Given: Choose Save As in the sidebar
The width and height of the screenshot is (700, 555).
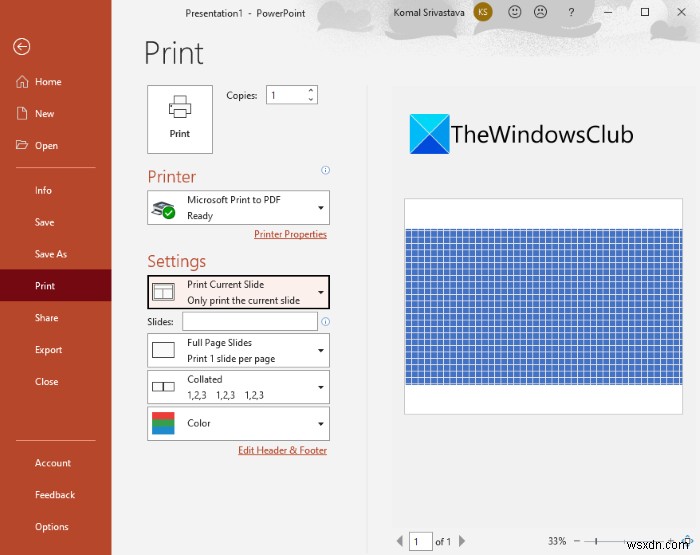Looking at the screenshot, I should [x=55, y=254].
